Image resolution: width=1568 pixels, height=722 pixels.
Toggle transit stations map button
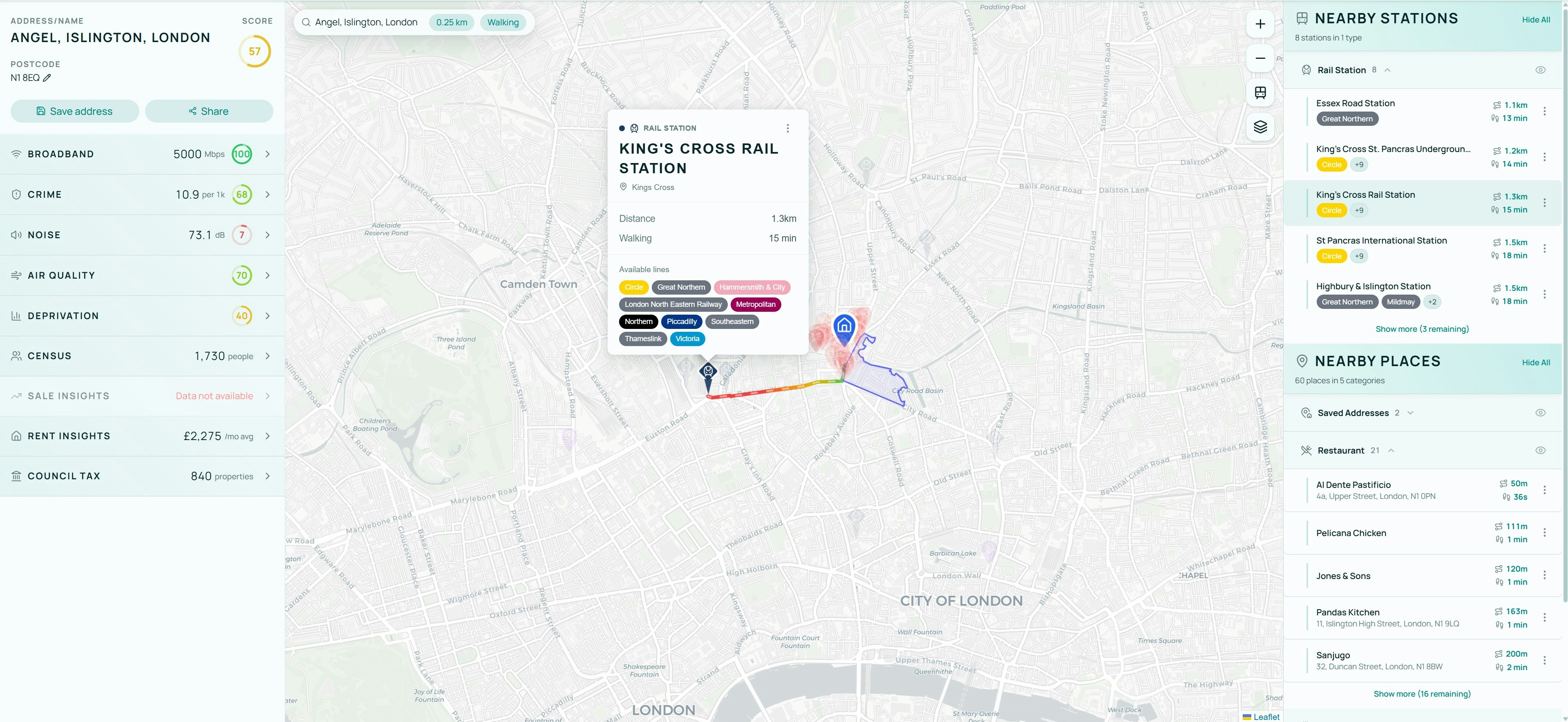(x=1260, y=92)
